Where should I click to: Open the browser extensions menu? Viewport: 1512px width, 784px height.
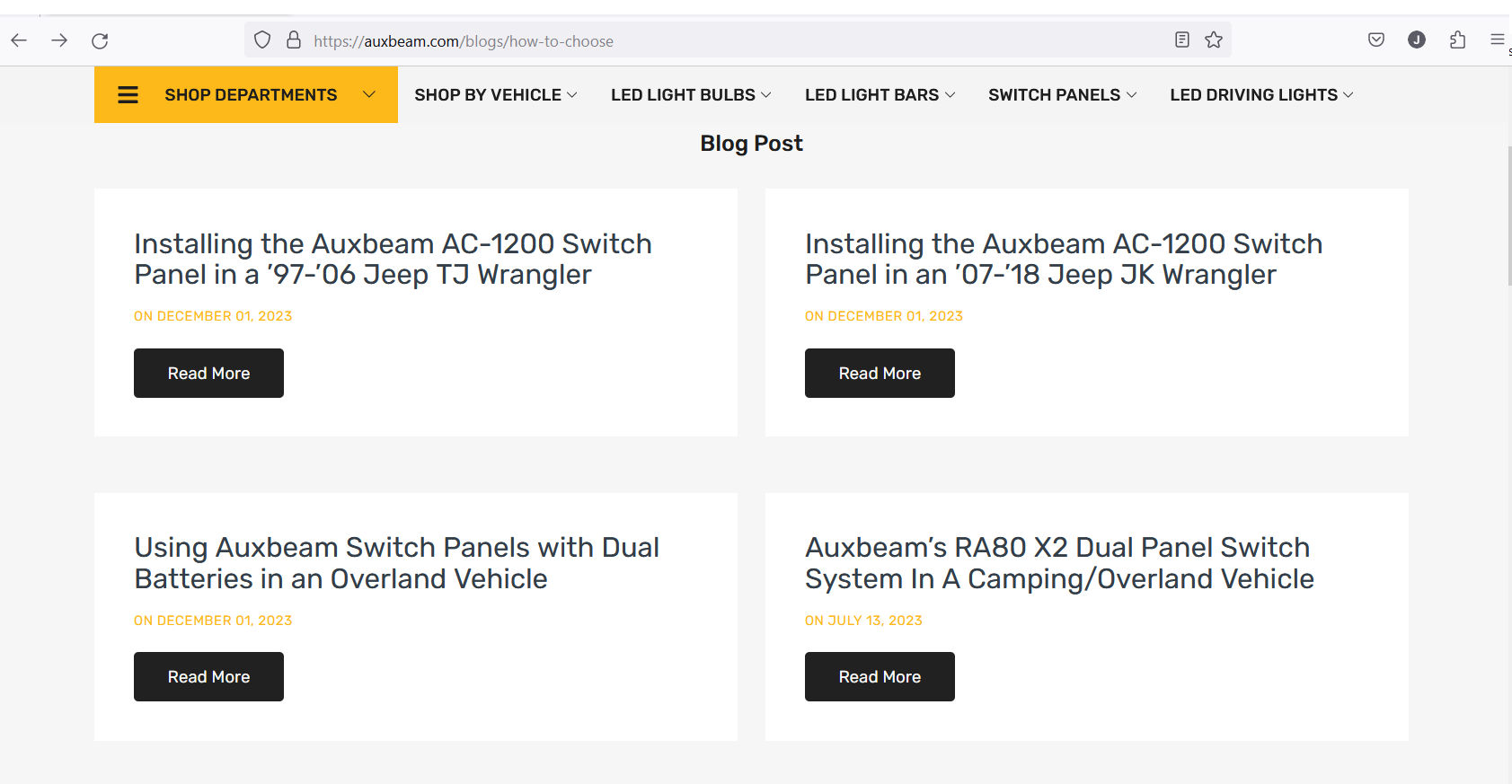coord(1457,40)
